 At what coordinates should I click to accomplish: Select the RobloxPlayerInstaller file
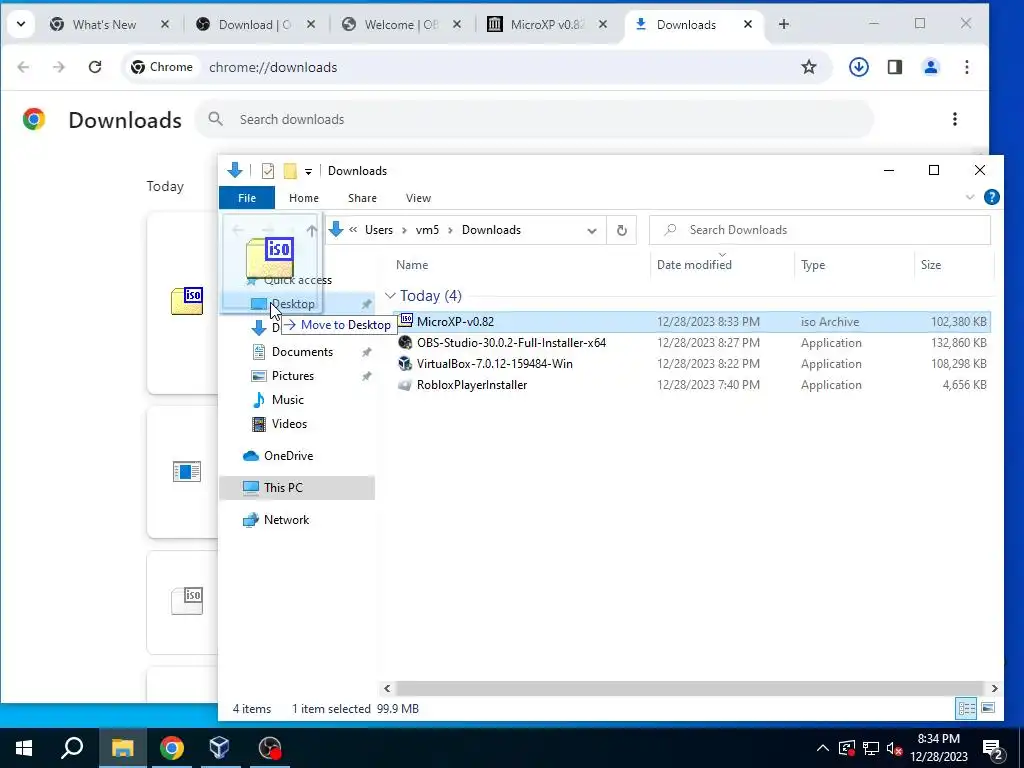click(x=692, y=385)
